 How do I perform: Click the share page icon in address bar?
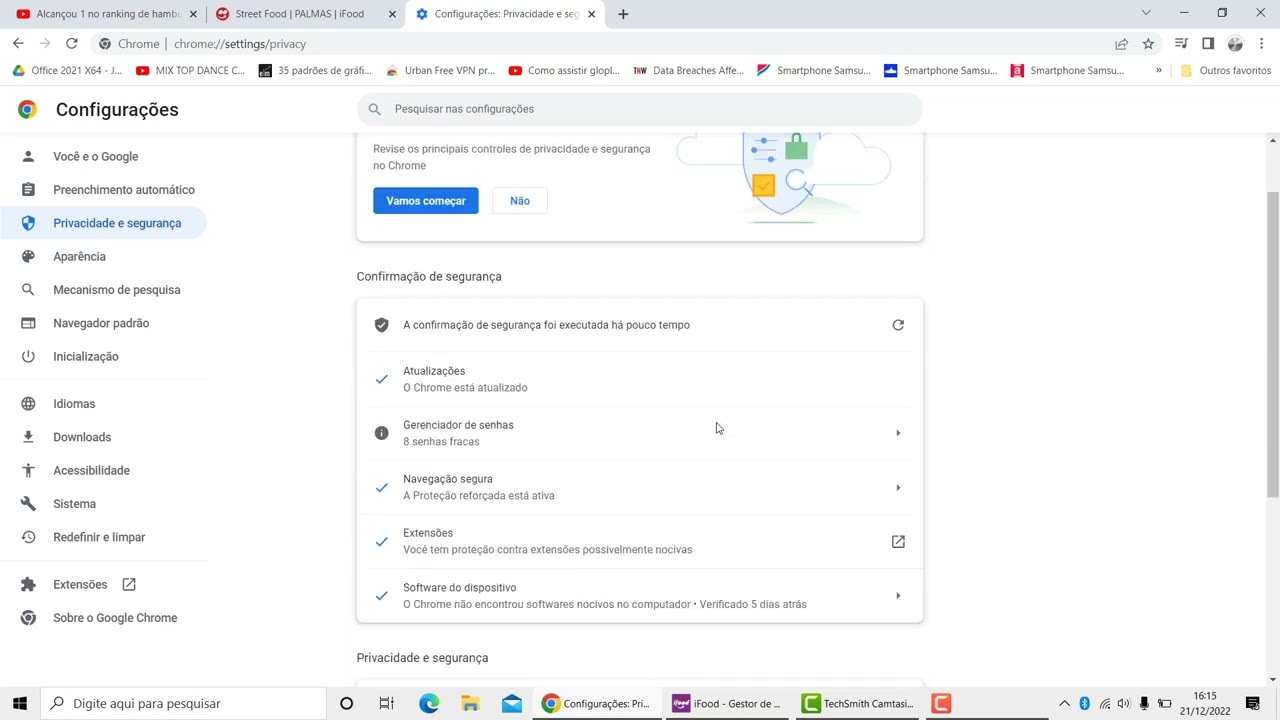[x=1121, y=44]
